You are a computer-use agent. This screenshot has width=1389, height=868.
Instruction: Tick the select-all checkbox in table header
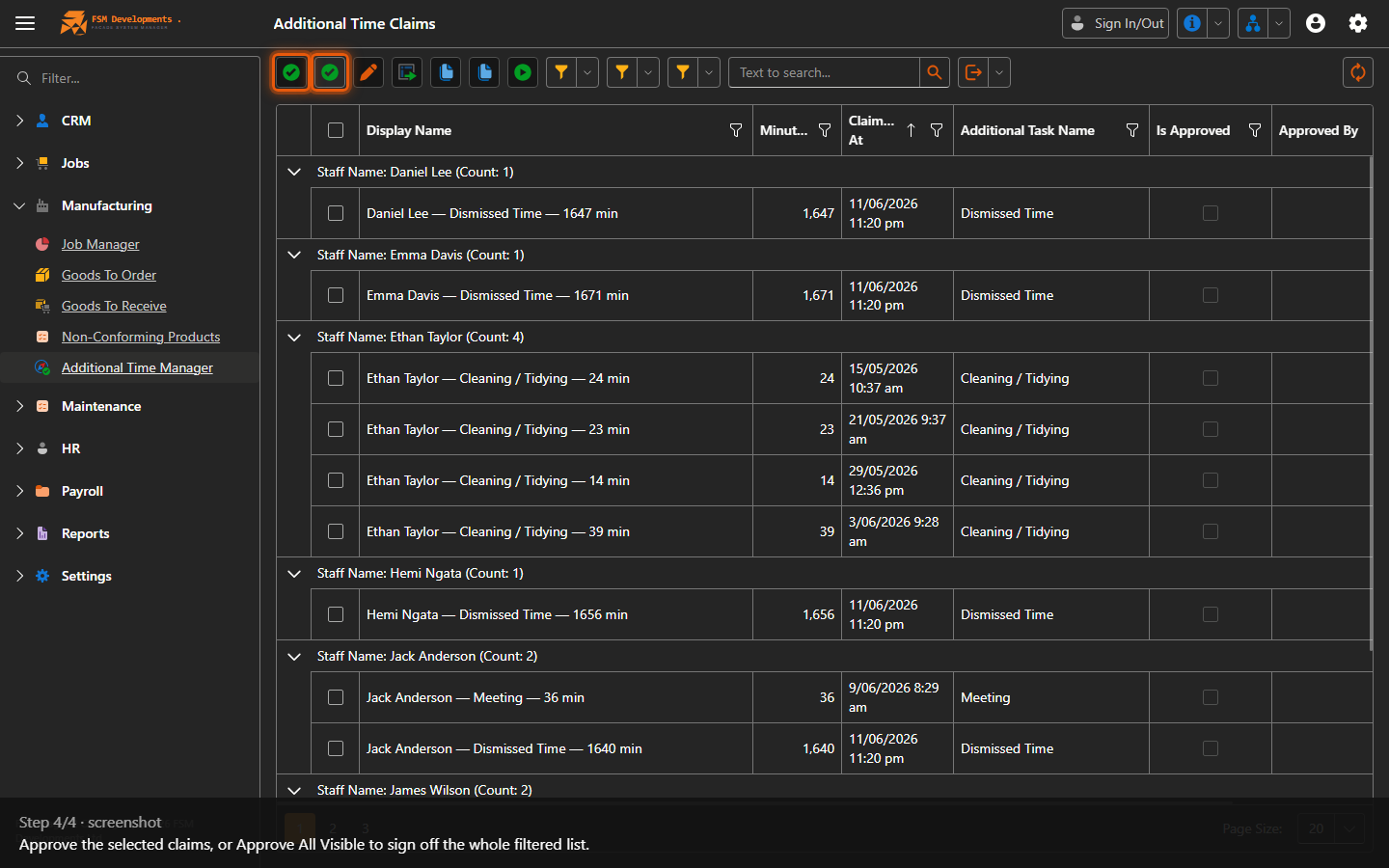pos(336,130)
